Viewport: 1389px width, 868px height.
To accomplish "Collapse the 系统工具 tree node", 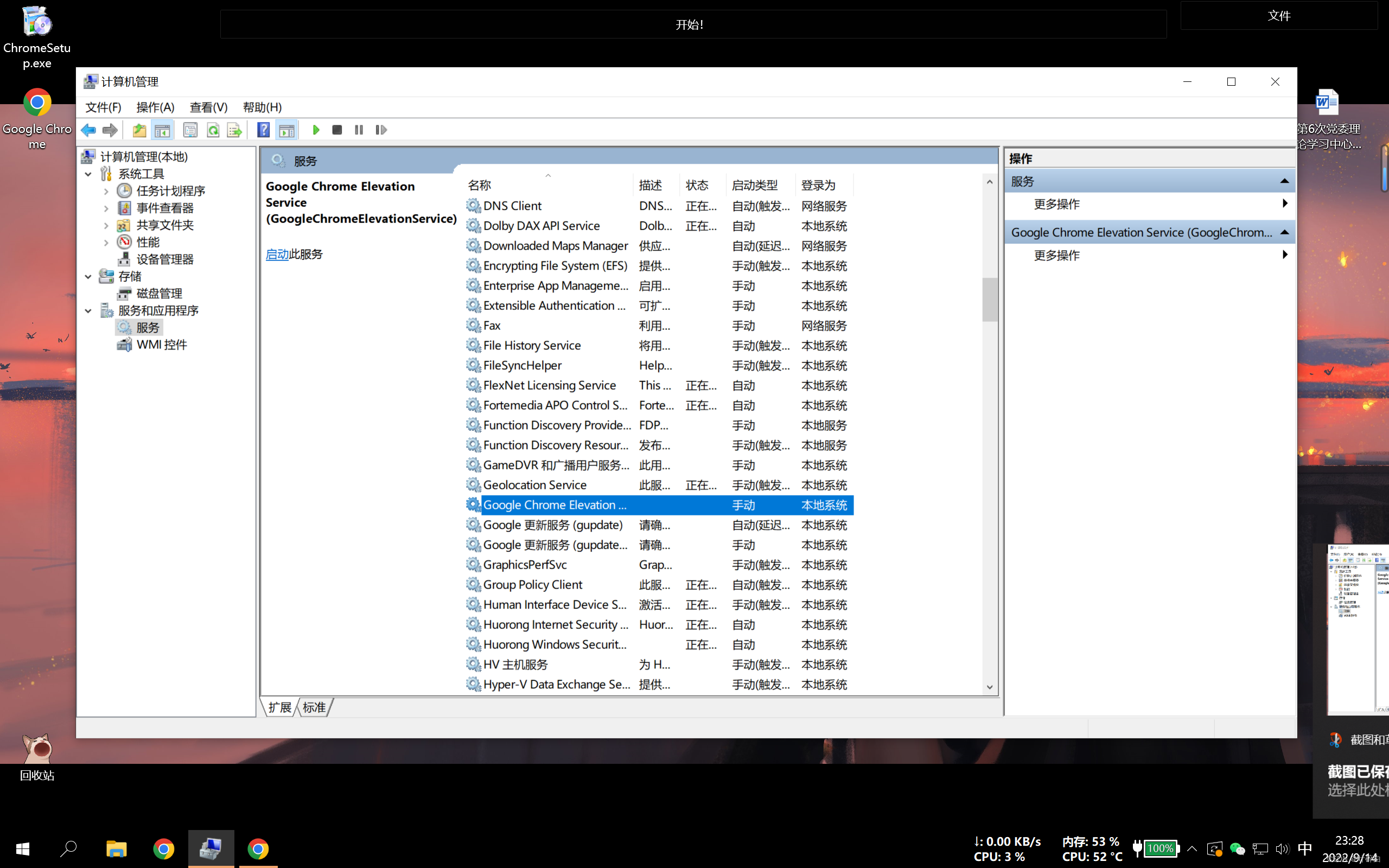I will [88, 174].
